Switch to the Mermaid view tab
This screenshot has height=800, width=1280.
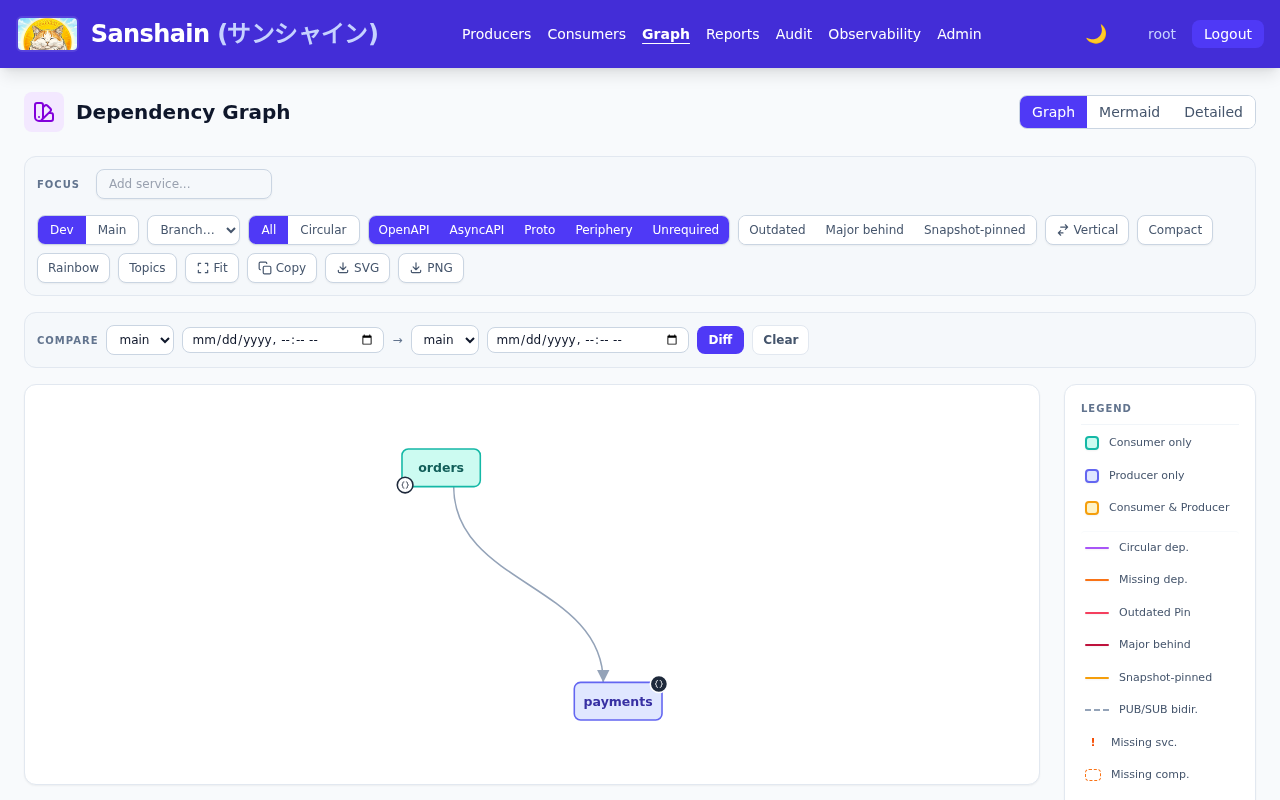[x=1129, y=112]
